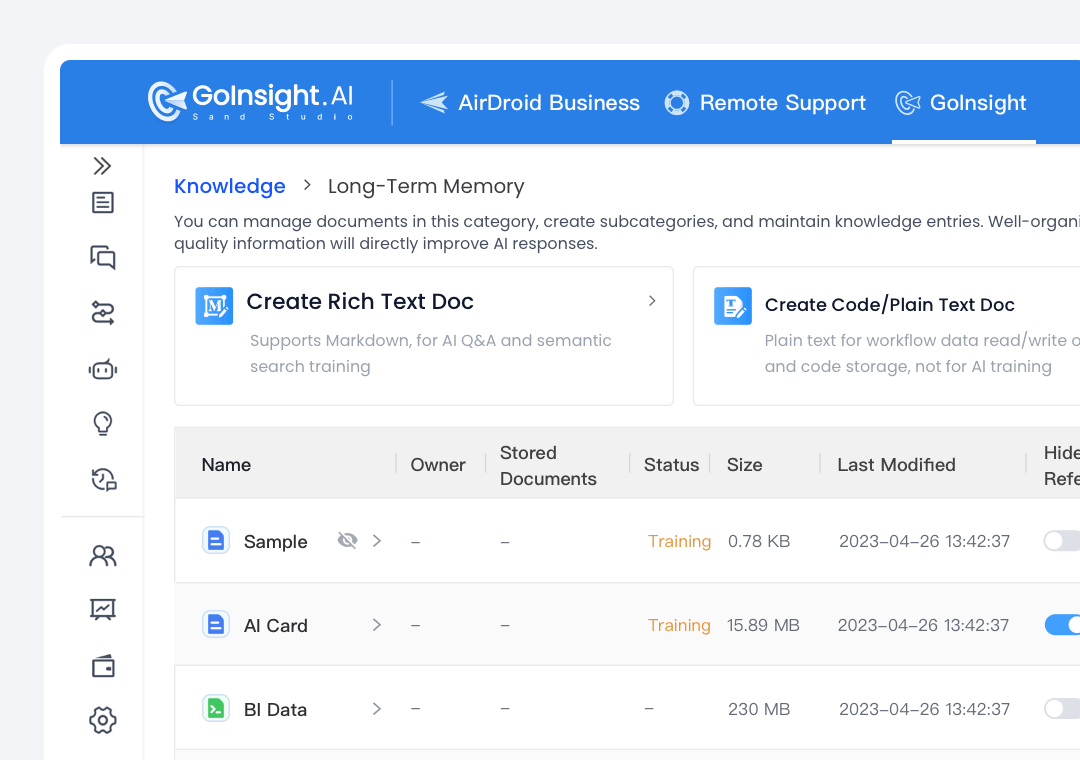Screen dimensions: 1080x760
Task: Open the AI bot icon in sidebar
Action: [102, 370]
